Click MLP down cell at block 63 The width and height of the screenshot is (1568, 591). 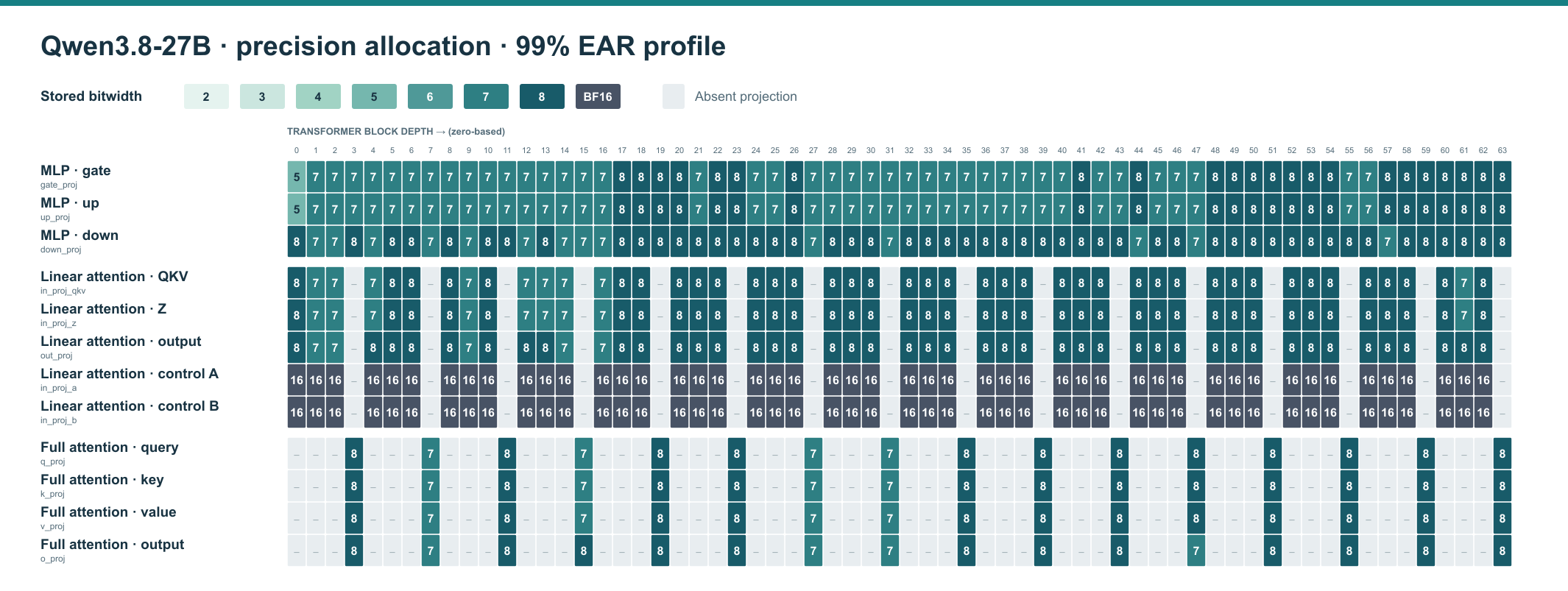point(1502,242)
